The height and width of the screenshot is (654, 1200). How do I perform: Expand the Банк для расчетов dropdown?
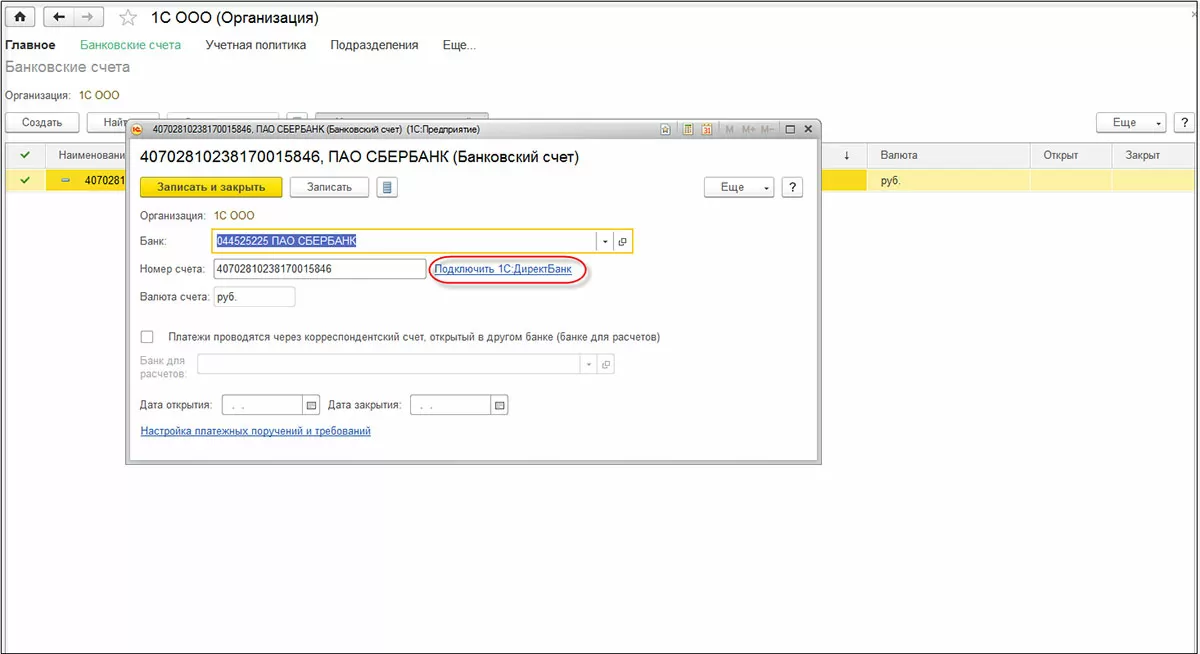click(x=589, y=365)
